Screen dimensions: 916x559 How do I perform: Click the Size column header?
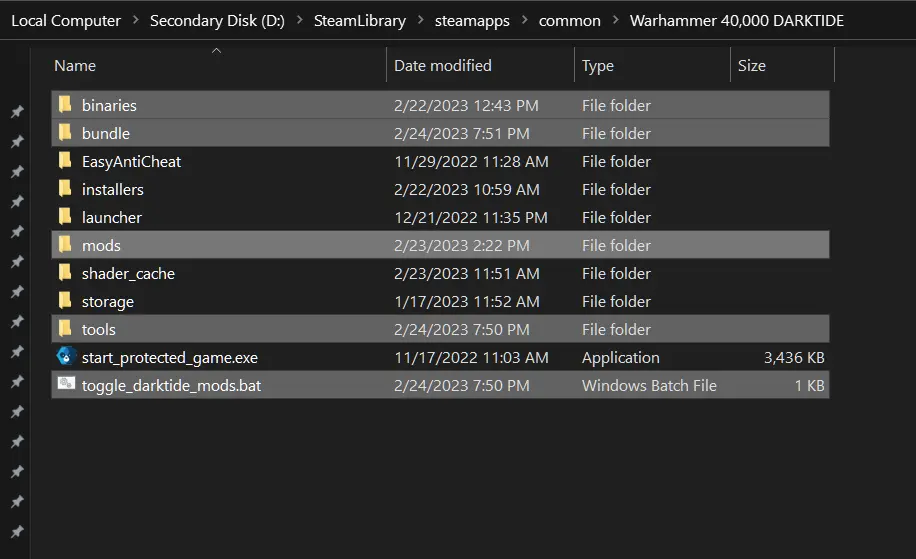[752, 66]
